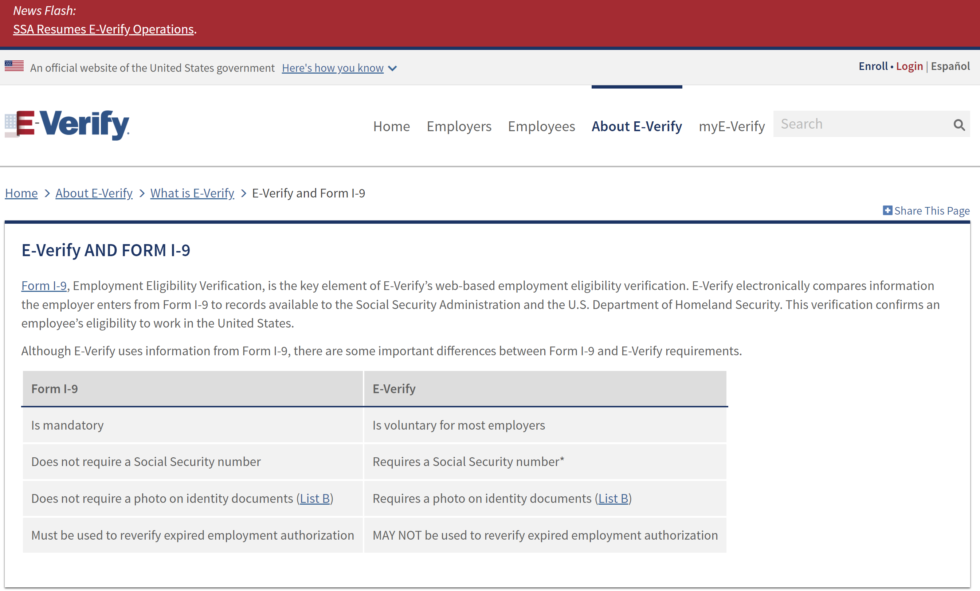Open the myE-Verify menu item

(x=731, y=126)
